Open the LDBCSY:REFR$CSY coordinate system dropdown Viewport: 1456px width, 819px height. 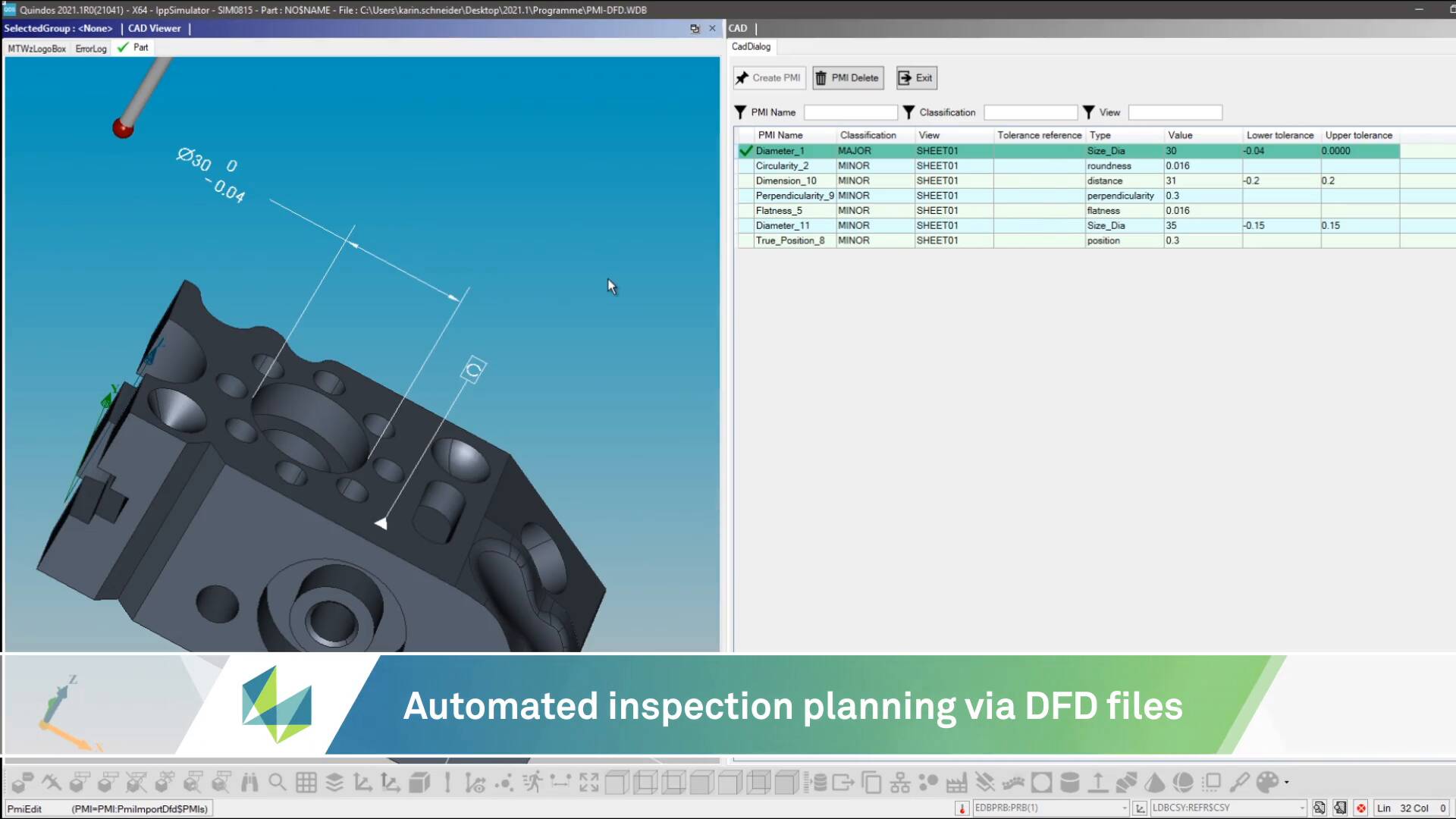(1302, 808)
